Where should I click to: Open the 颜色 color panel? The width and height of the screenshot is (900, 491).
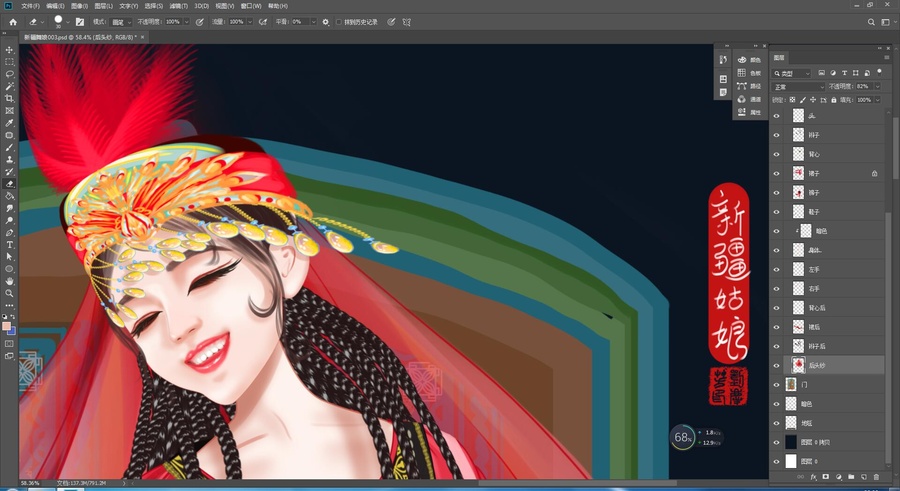[750, 60]
